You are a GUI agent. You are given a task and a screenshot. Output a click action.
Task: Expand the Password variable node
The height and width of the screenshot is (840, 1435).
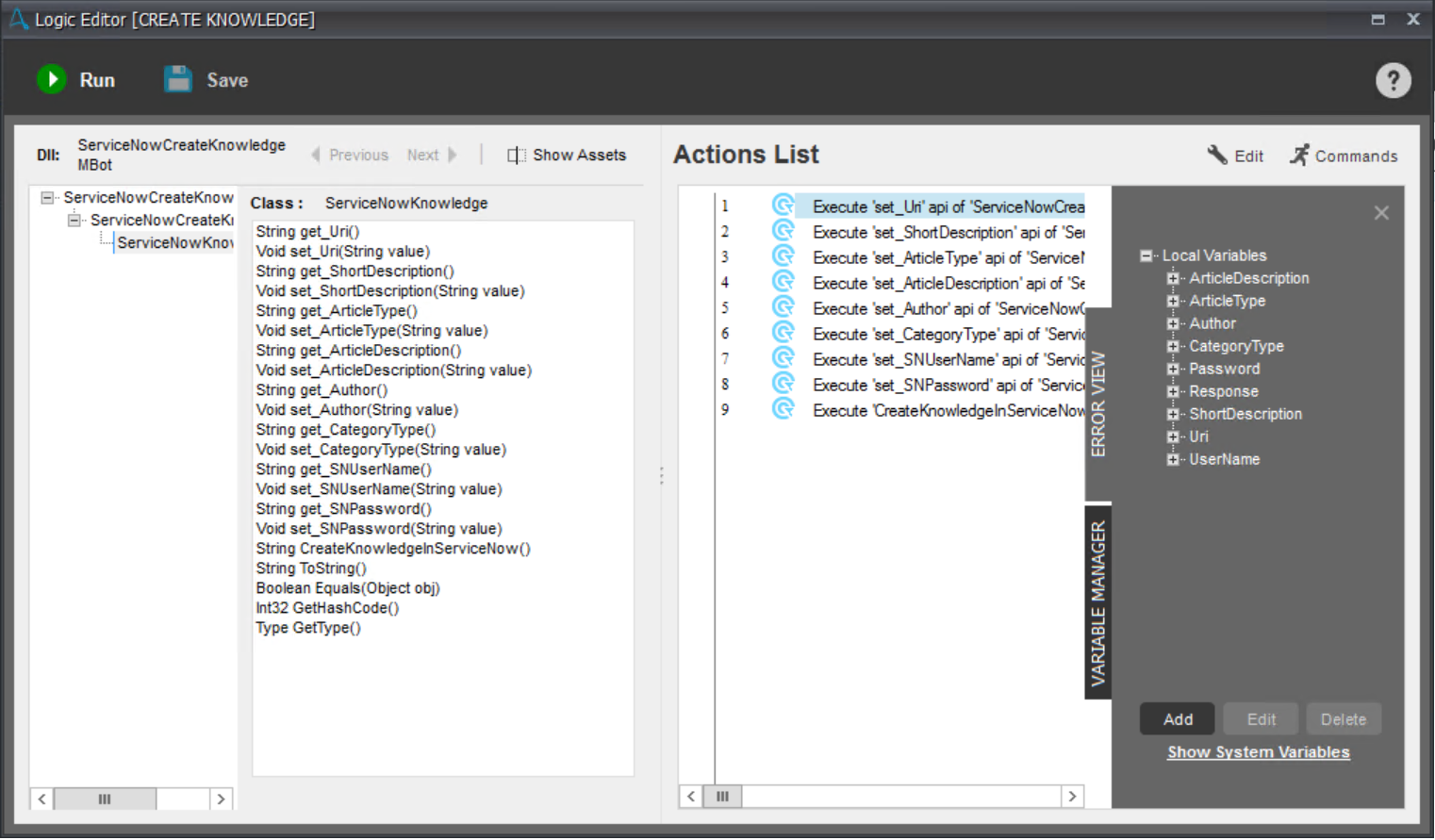pos(1173,369)
